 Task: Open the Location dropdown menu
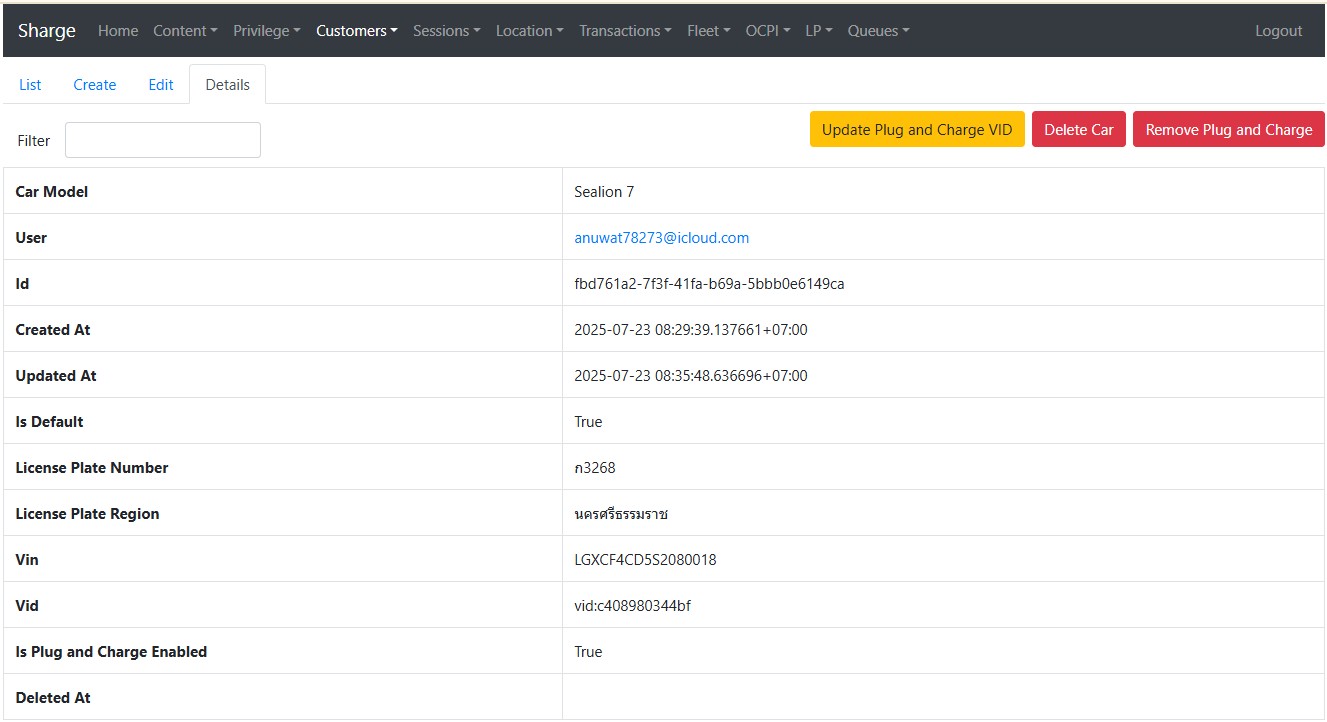click(529, 31)
